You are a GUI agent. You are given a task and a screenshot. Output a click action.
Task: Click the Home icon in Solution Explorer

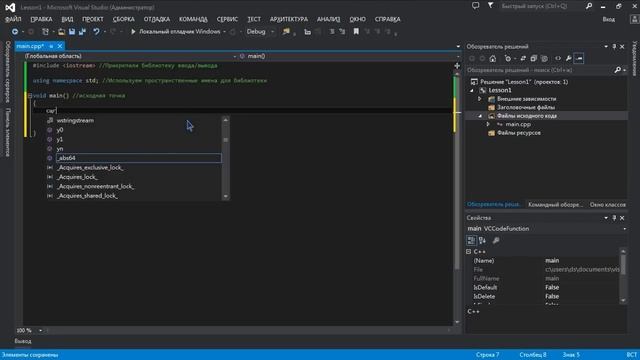(493, 58)
